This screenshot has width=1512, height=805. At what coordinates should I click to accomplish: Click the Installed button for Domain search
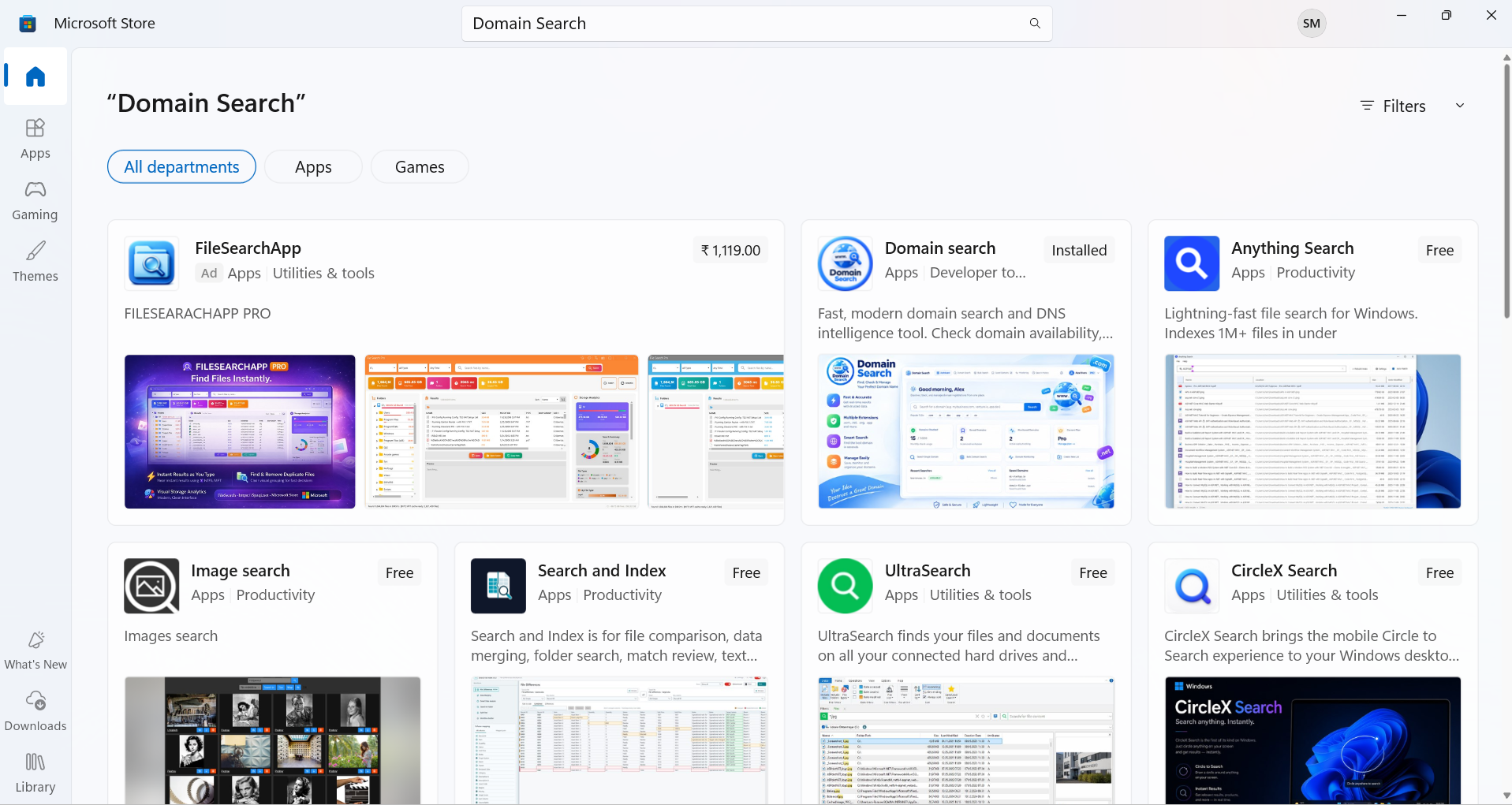[x=1079, y=251]
